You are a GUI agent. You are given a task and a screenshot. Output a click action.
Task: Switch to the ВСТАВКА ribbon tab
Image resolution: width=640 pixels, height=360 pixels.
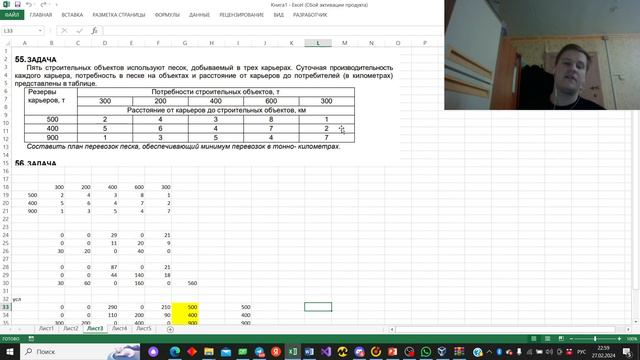72,15
